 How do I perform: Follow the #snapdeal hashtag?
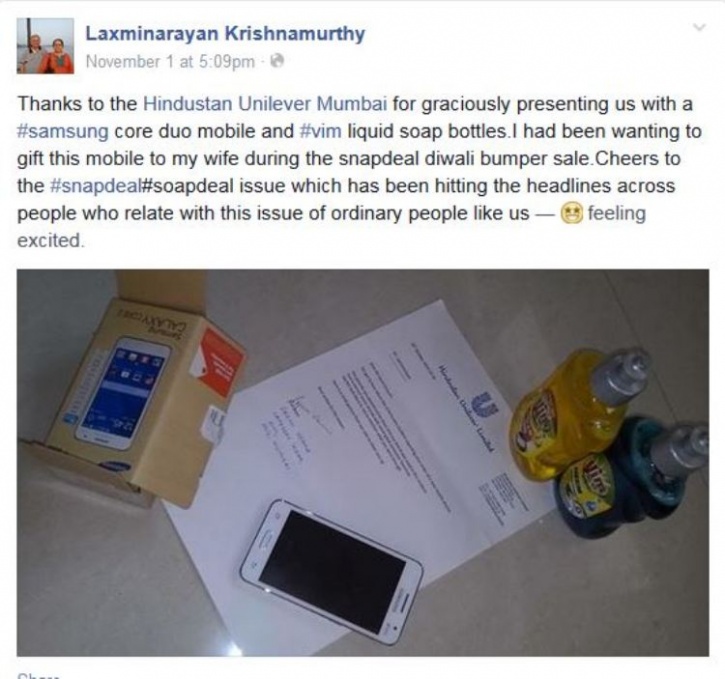pos(94,186)
